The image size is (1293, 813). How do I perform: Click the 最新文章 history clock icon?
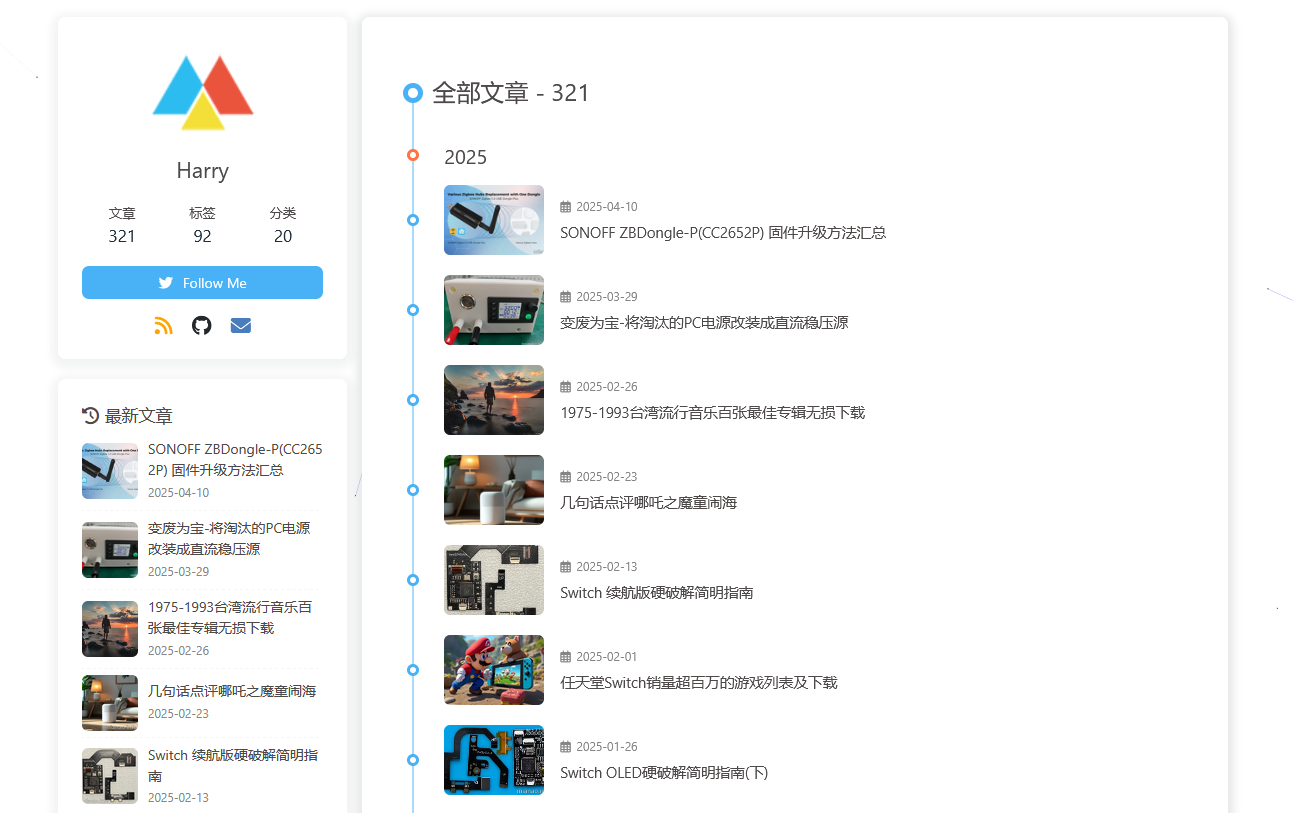[x=91, y=416]
